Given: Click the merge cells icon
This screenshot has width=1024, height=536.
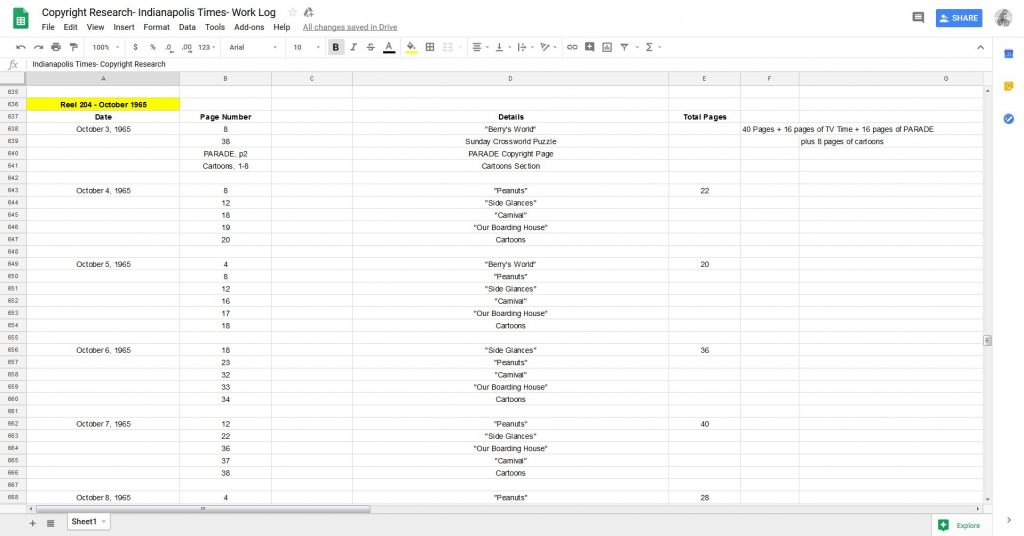Looking at the screenshot, I should tap(448, 47).
